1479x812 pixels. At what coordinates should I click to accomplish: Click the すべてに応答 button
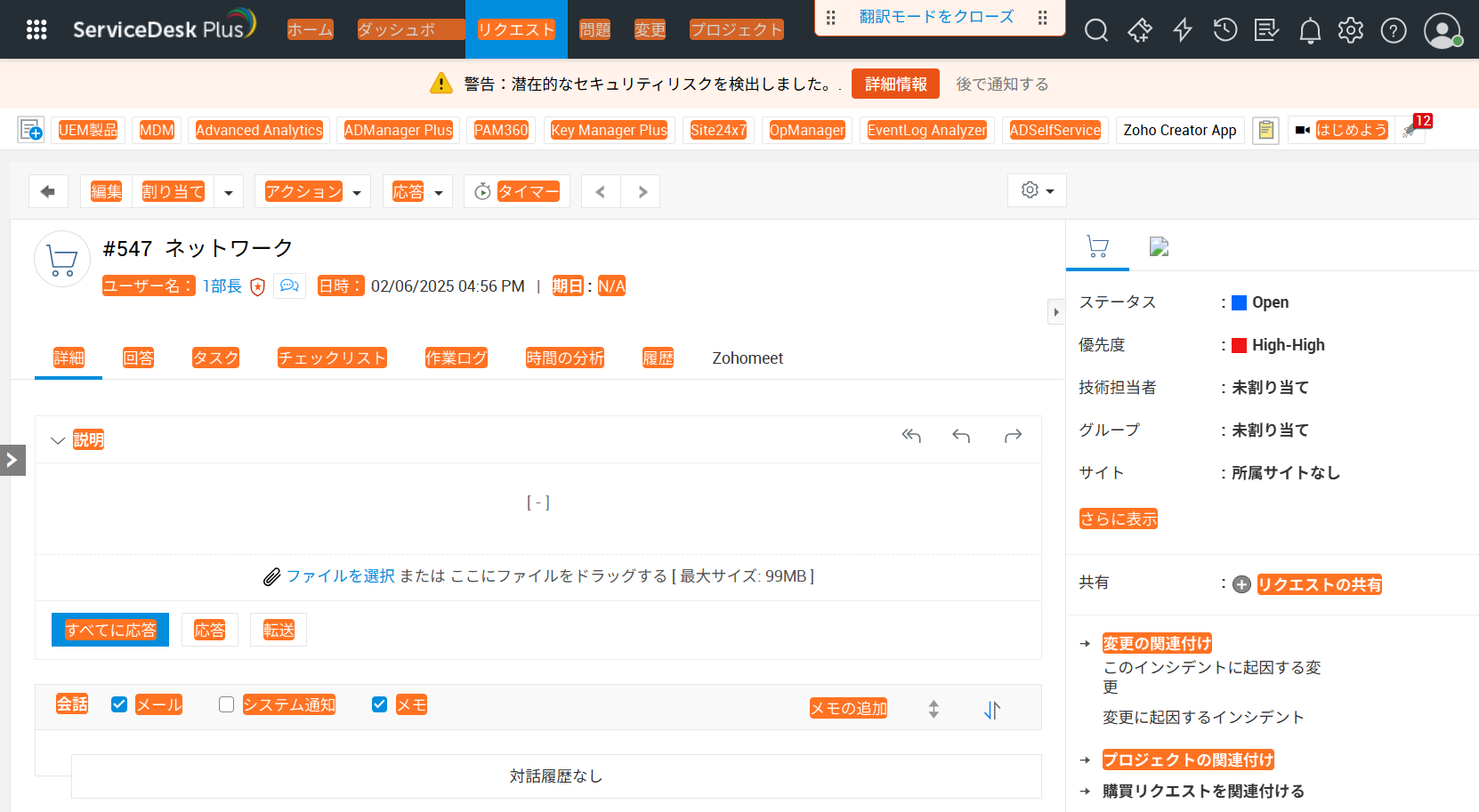tap(110, 630)
